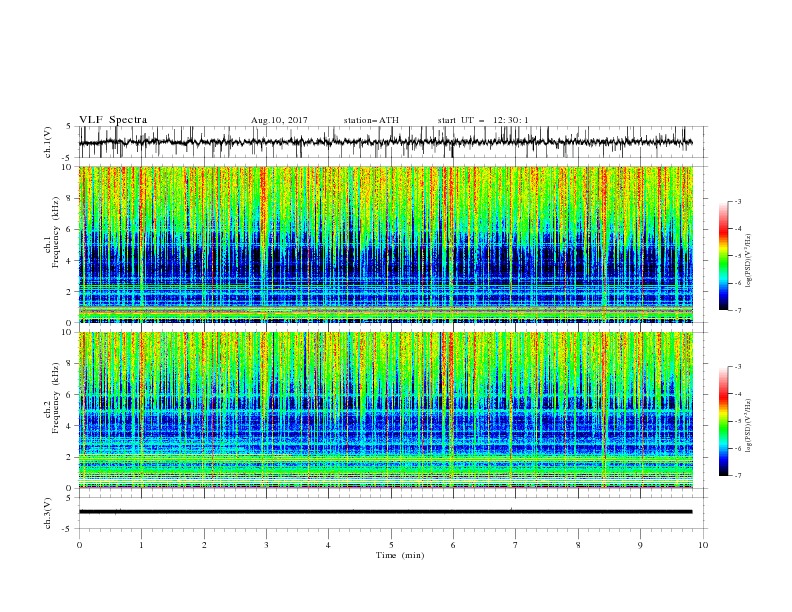Click the '-7' label on ch.2 color bar
Viewport: 792px width, 612px height.
737,476
